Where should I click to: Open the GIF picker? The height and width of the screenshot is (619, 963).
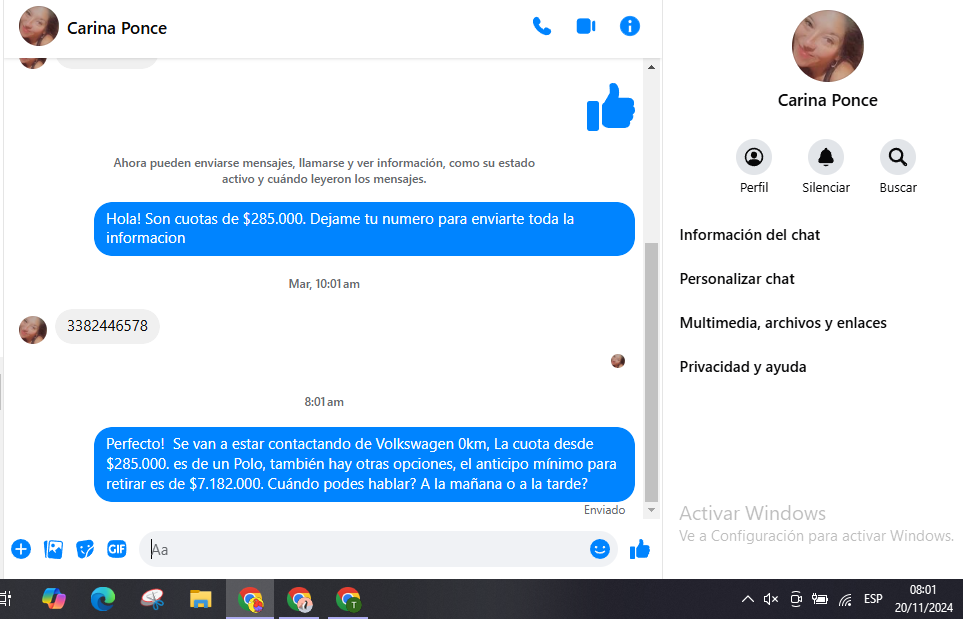(x=117, y=549)
